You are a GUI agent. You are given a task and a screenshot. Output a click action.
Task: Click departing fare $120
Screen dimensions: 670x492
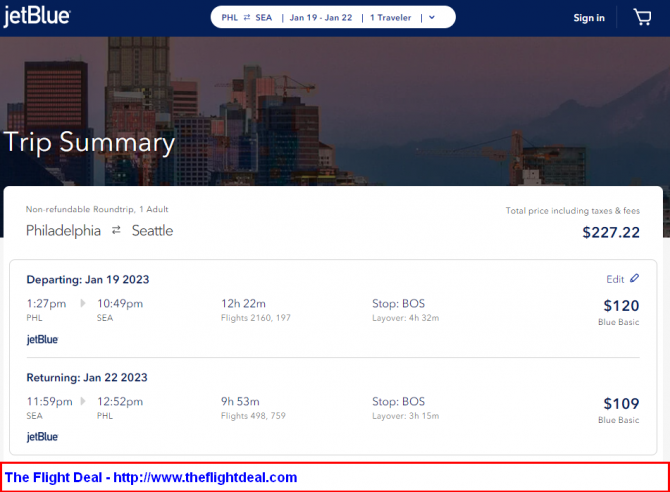point(621,306)
